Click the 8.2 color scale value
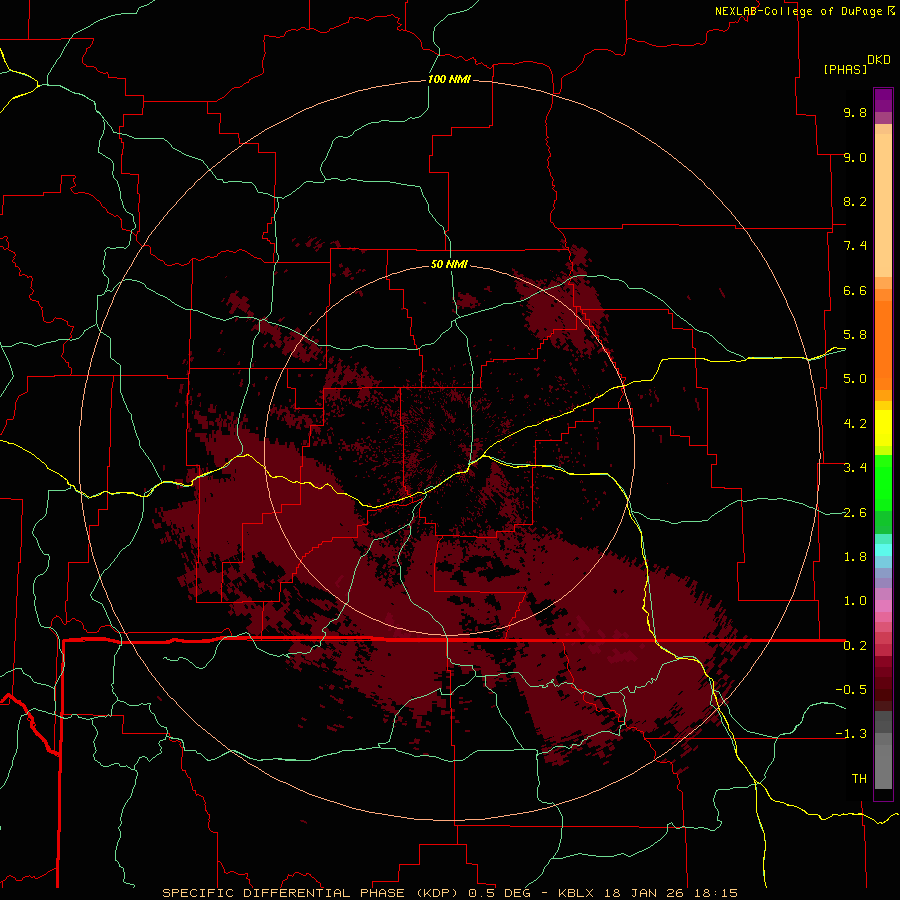The height and width of the screenshot is (900, 900). tap(855, 201)
